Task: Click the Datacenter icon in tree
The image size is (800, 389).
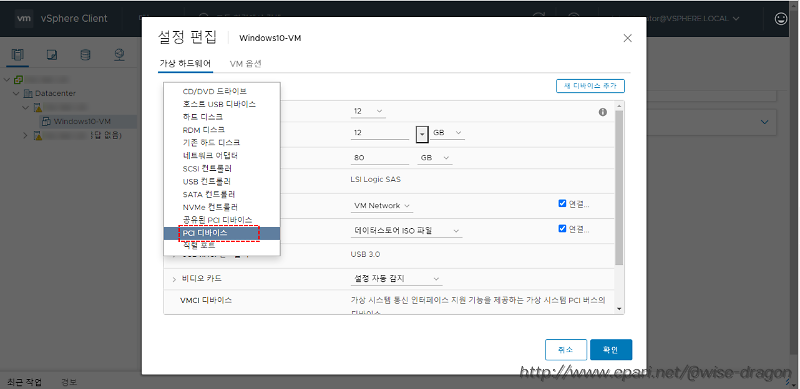Action: click(x=28, y=93)
